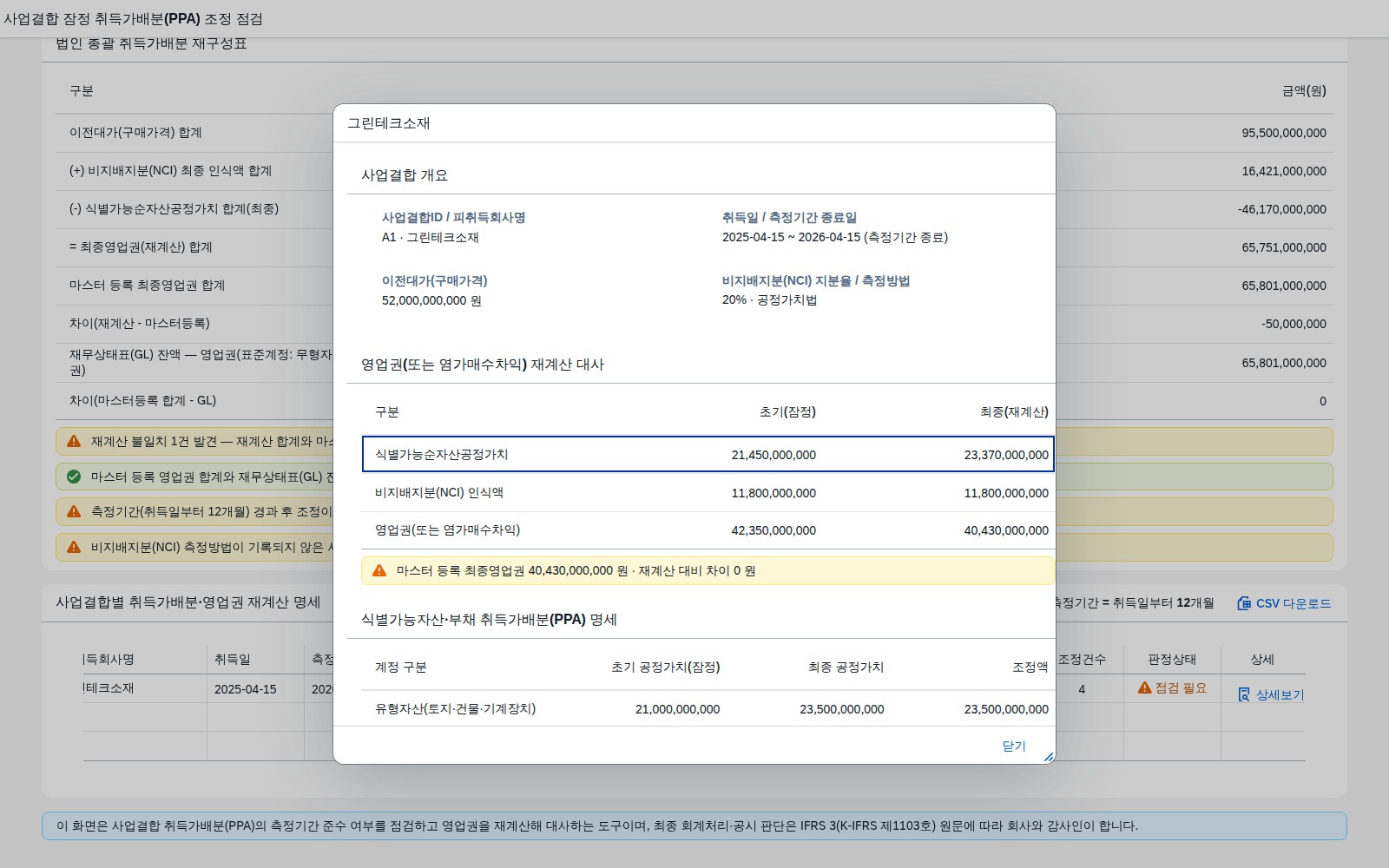Screen dimensions: 1389x868
Task: Click the warning icon beside 재계산 불일치 1건 발견
Action: [74, 441]
